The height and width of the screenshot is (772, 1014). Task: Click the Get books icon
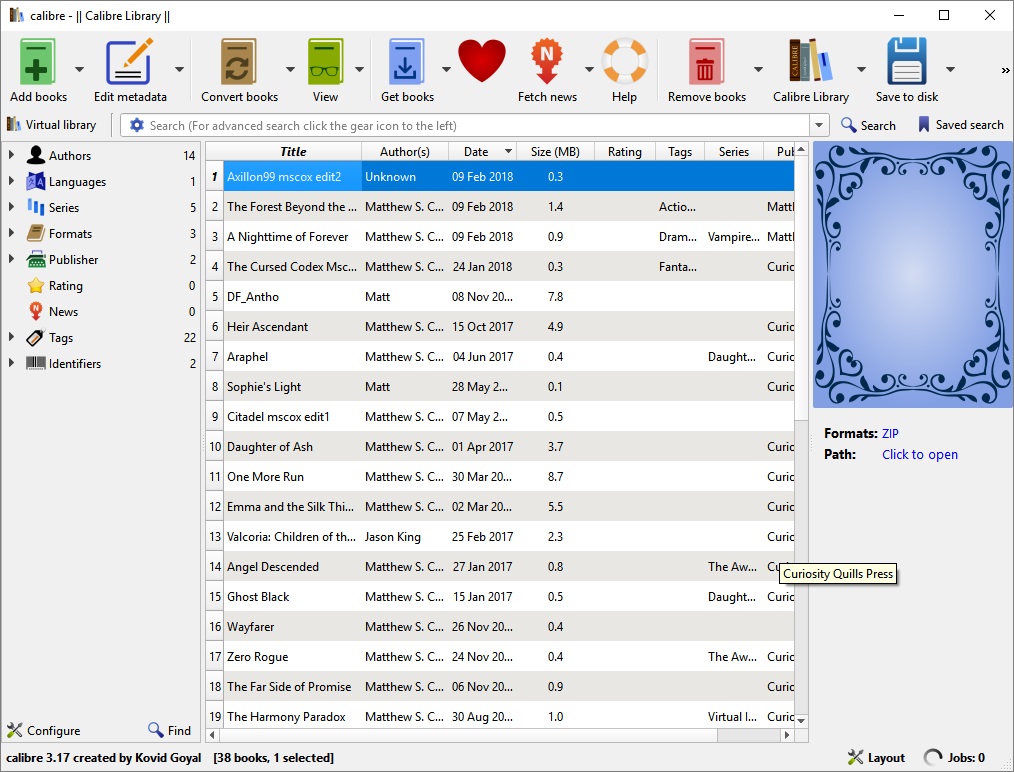tap(406, 61)
